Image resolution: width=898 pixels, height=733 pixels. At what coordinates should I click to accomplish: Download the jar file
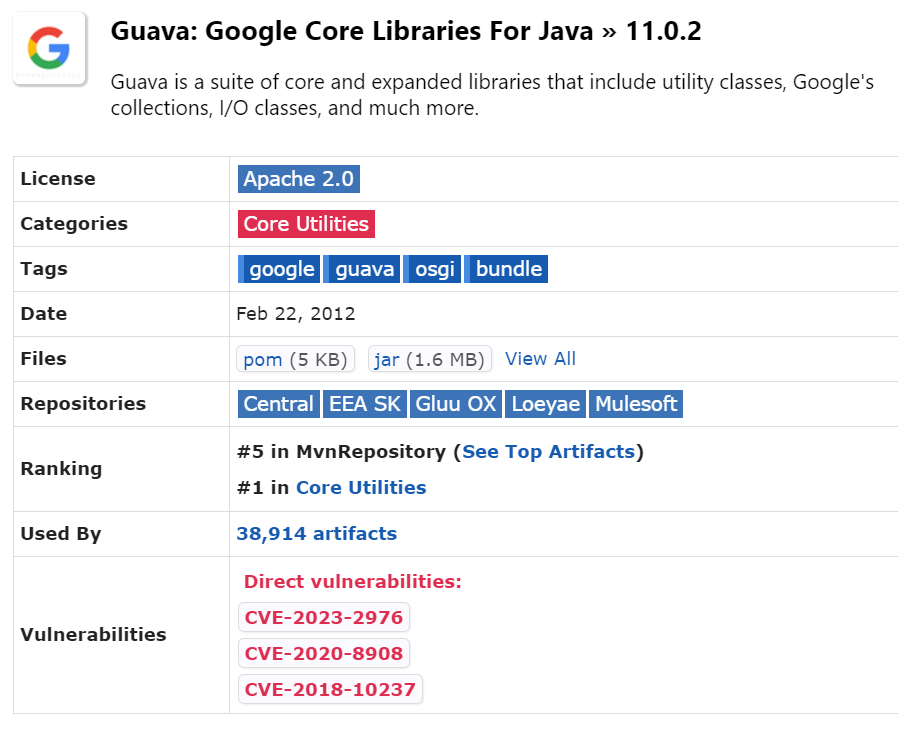[387, 359]
